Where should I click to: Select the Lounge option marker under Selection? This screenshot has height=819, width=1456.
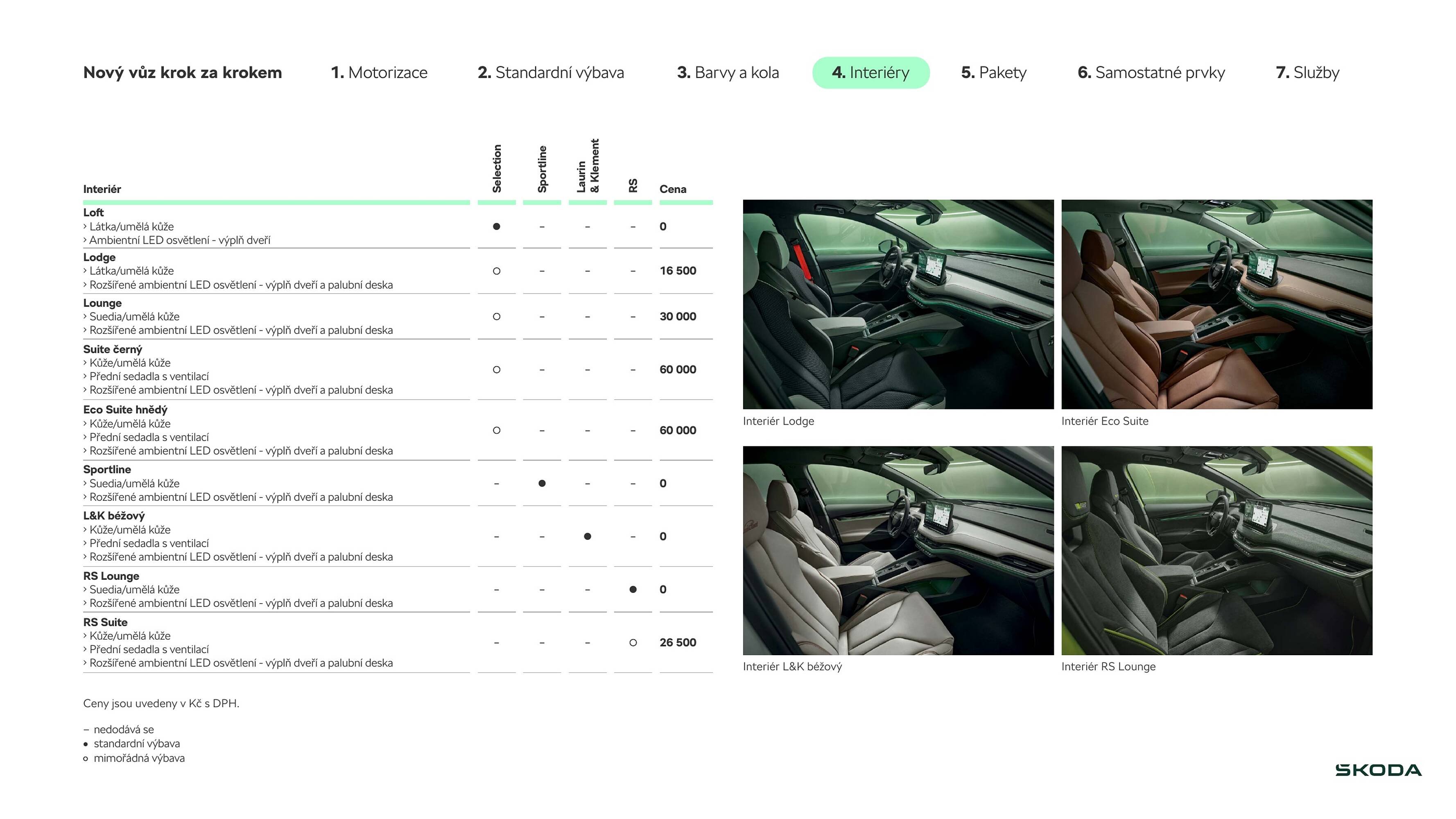(x=497, y=317)
